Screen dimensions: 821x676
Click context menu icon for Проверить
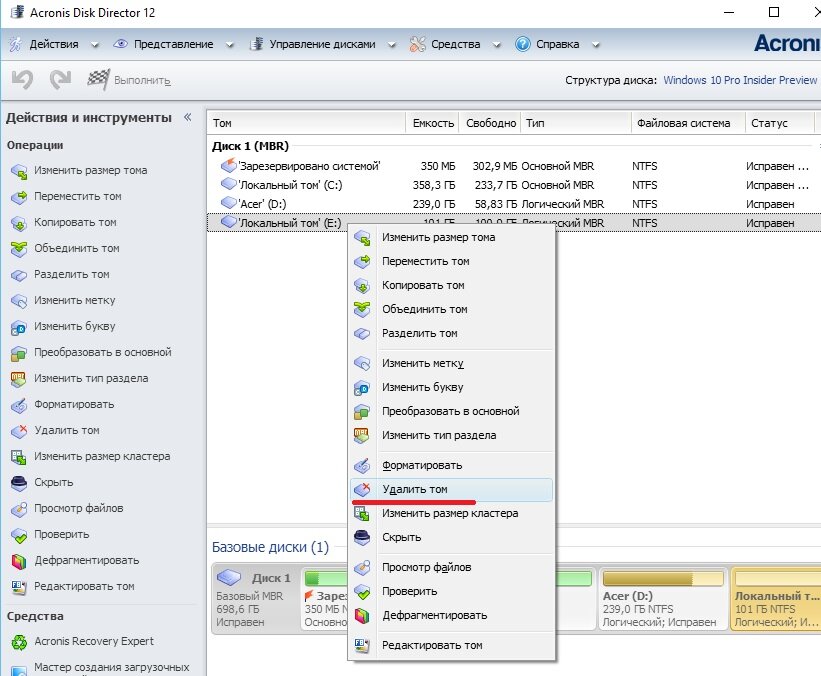coord(362,592)
